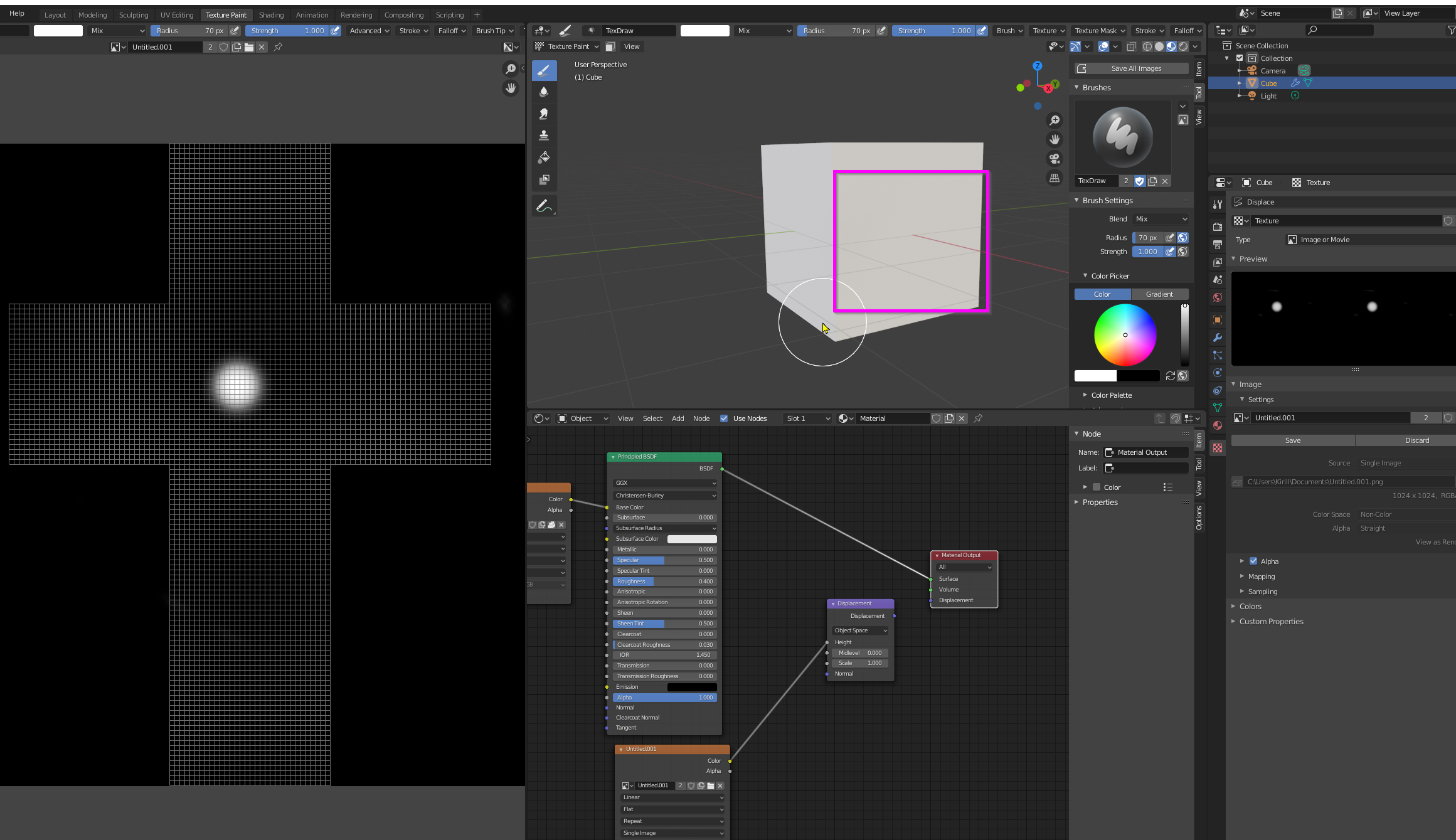Open the Add menu in node editor
1456x840 pixels.
click(678, 418)
